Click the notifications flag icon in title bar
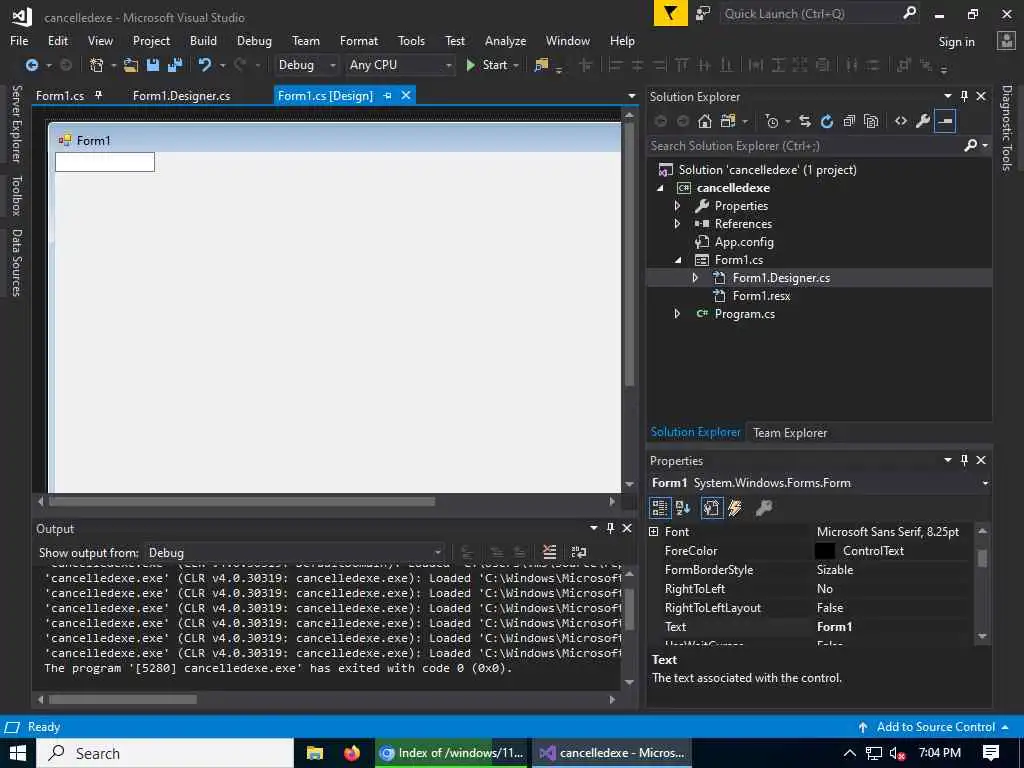The width and height of the screenshot is (1024, 768). [x=671, y=13]
